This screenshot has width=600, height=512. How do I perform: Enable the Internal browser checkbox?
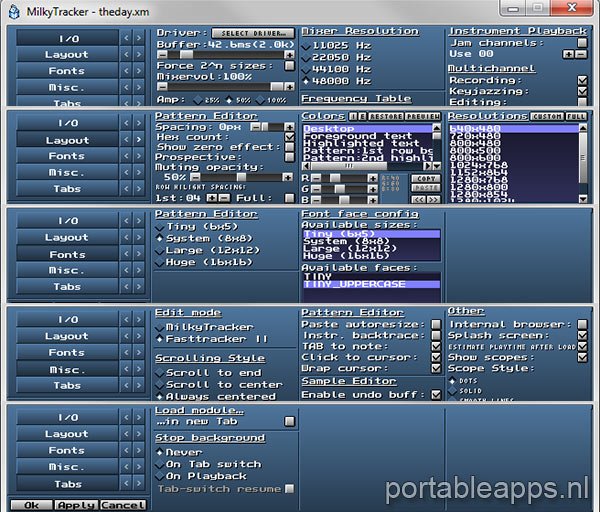582,324
